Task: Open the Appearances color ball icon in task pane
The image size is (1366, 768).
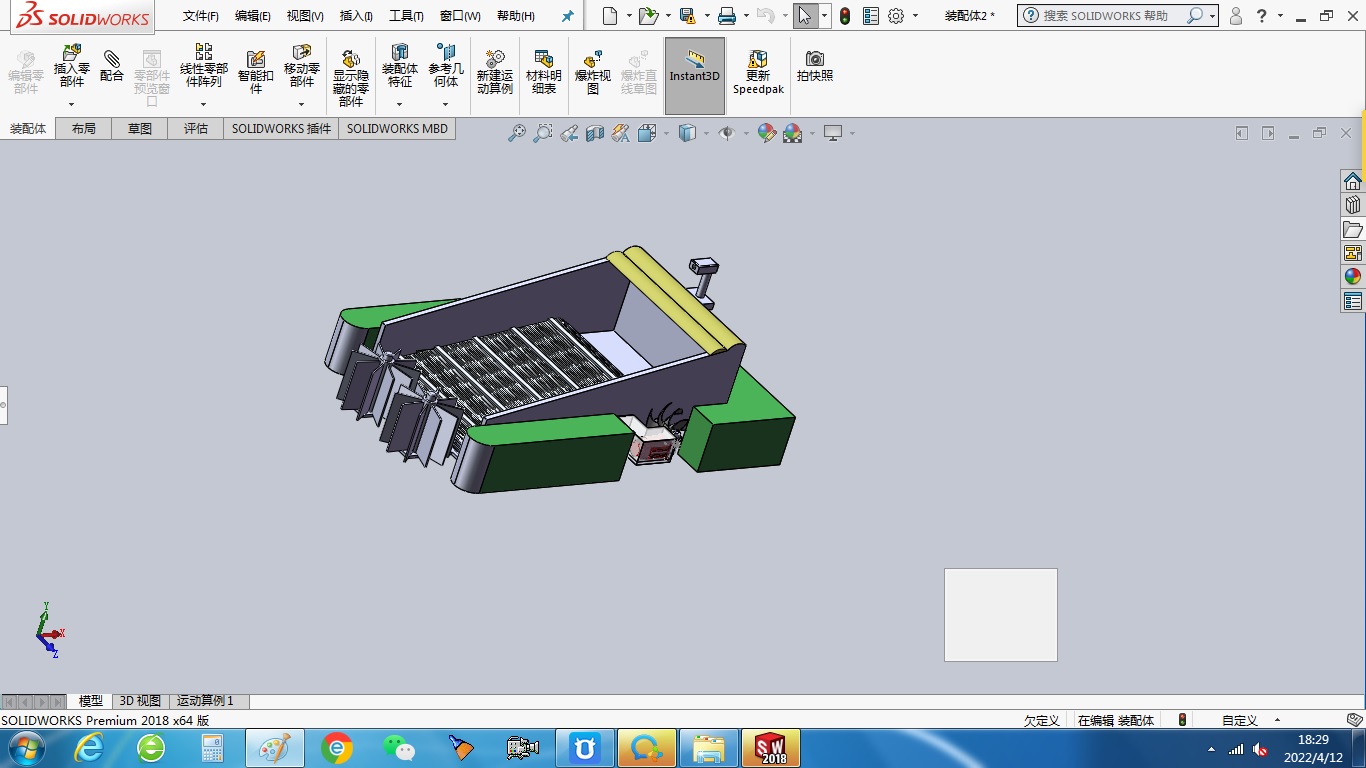Action: point(1353,277)
